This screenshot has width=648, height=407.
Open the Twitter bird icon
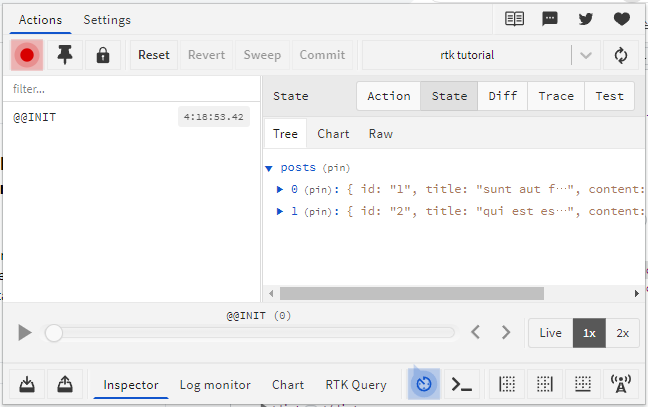tap(586, 19)
